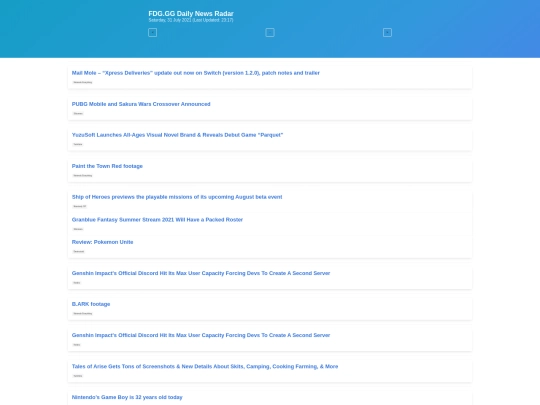Click the source tag under Review: Pokemon Unite
The image size is (540, 405).
point(79,251)
